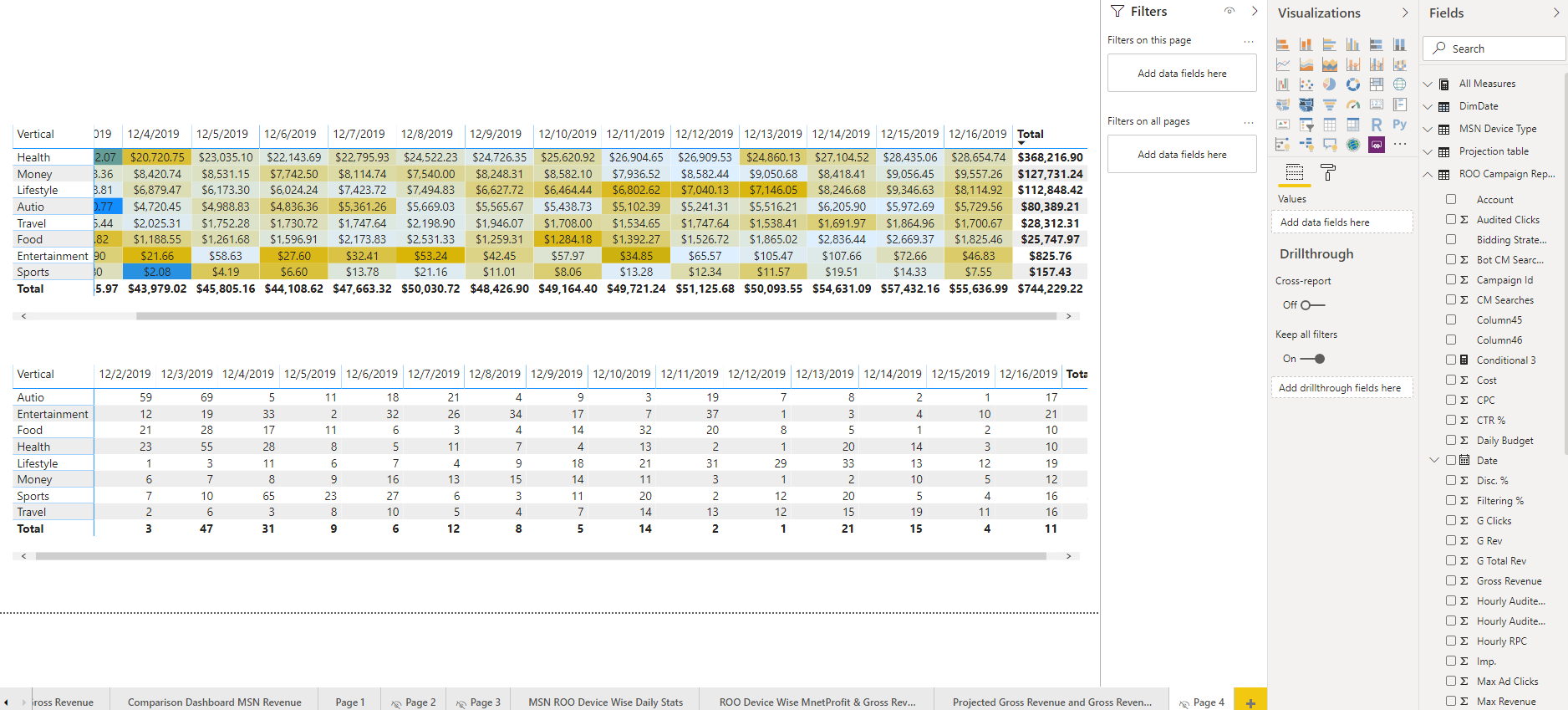Open Filters on this page options ellipsis
Image resolution: width=1568 pixels, height=710 pixels.
[1249, 41]
